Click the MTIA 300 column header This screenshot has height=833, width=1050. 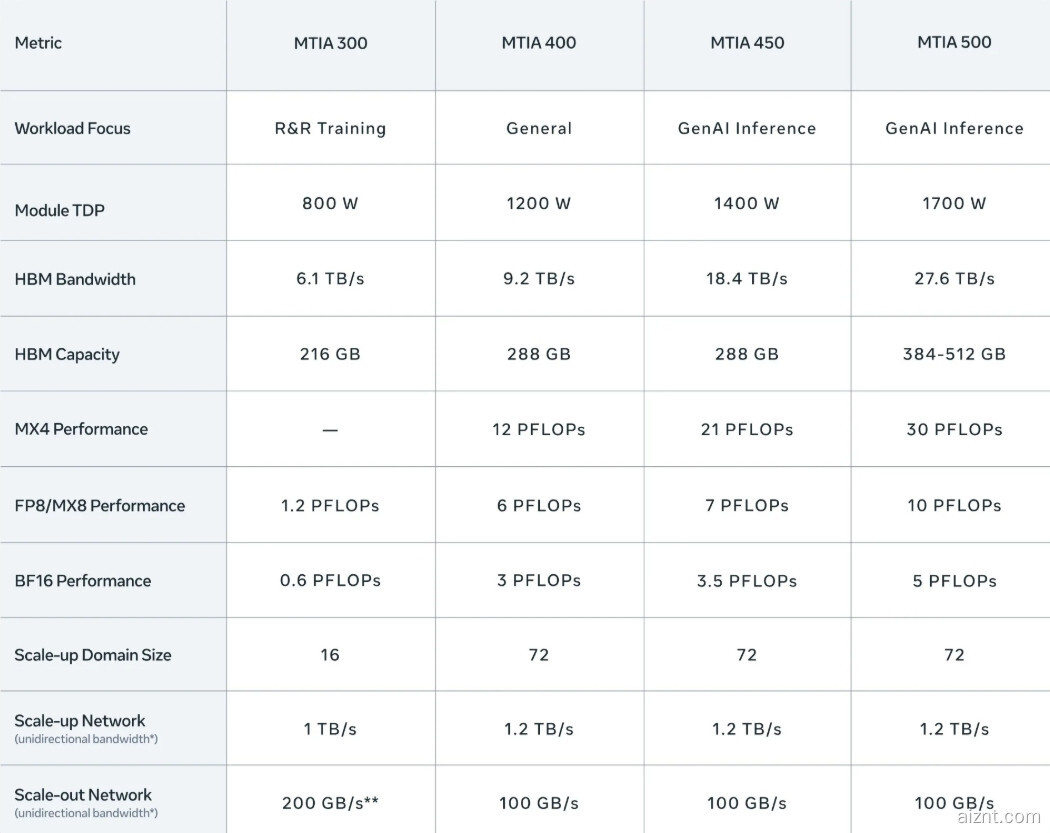(x=330, y=43)
